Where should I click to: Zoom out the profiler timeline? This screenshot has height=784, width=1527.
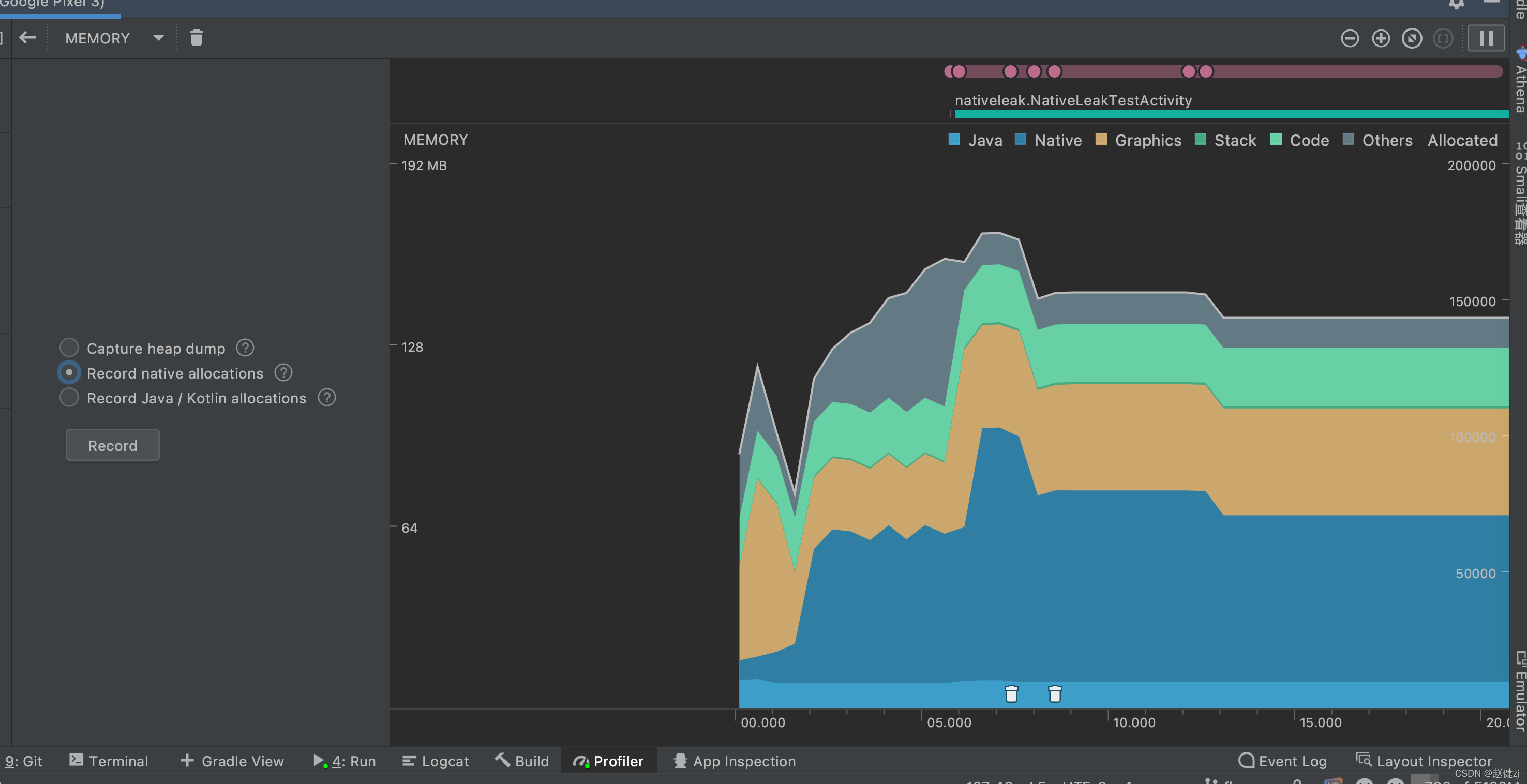pos(1350,38)
